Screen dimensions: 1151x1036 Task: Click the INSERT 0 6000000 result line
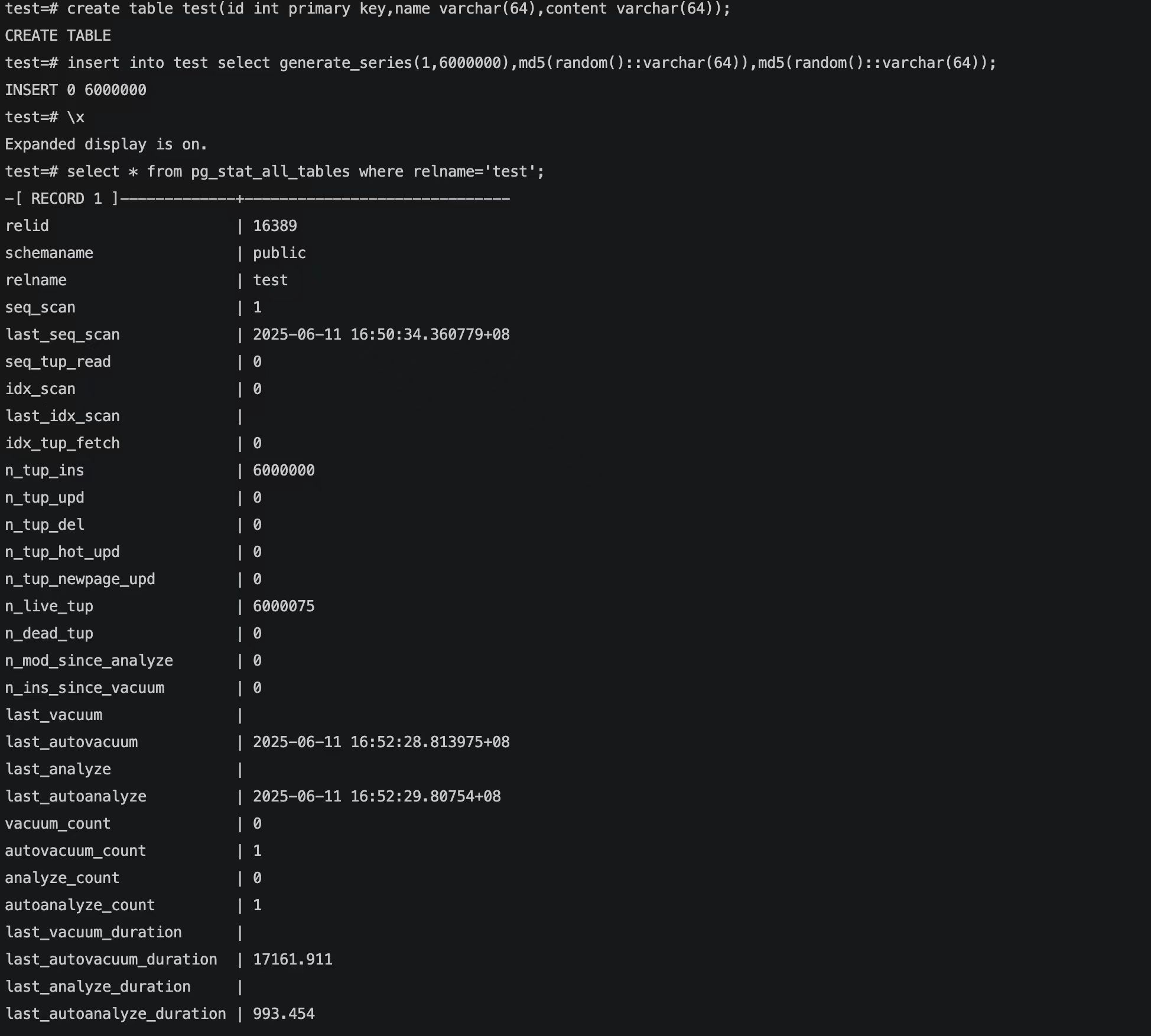76,90
